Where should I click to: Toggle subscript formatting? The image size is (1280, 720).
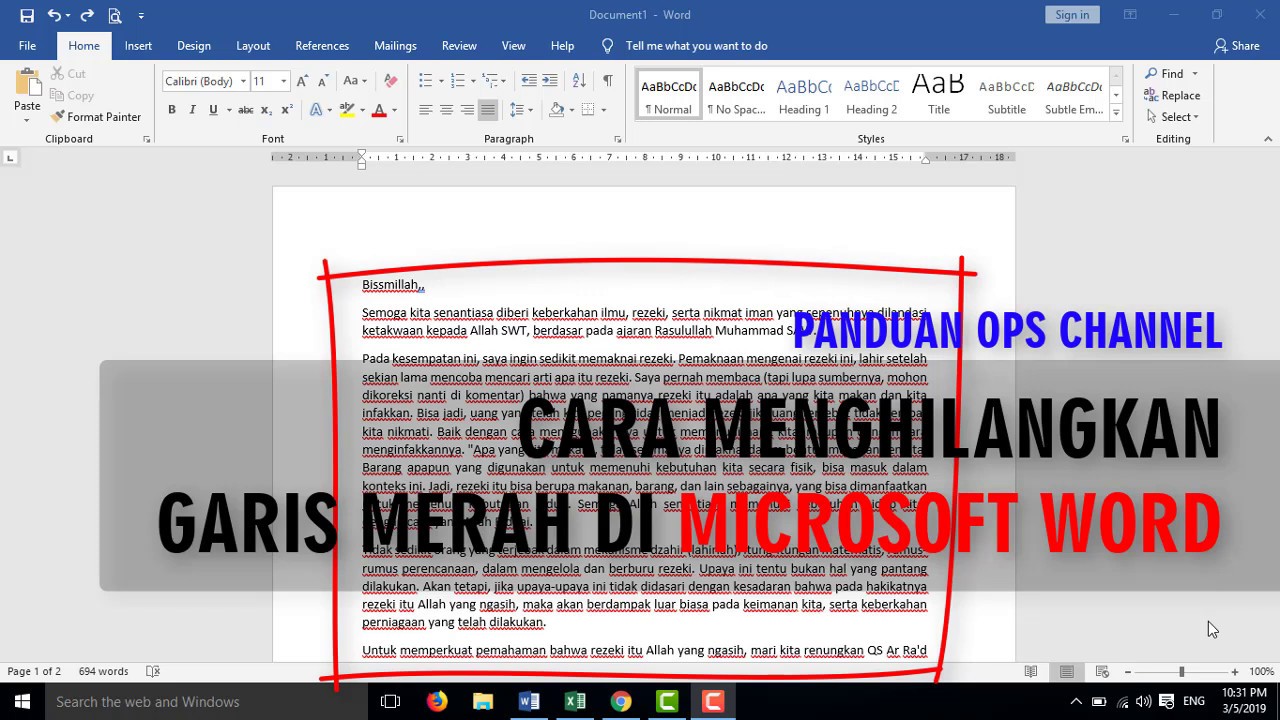266,110
